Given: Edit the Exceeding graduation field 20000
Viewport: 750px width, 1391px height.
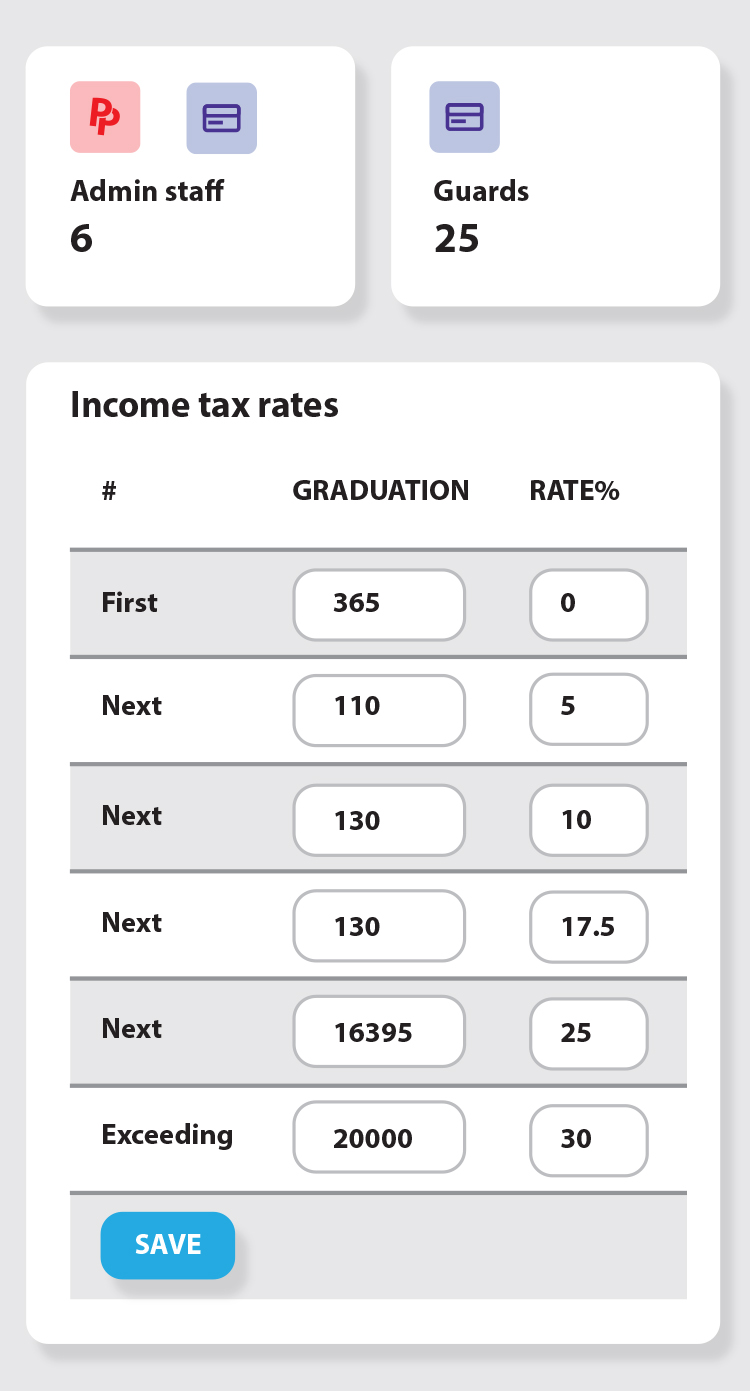Looking at the screenshot, I should (379, 1138).
